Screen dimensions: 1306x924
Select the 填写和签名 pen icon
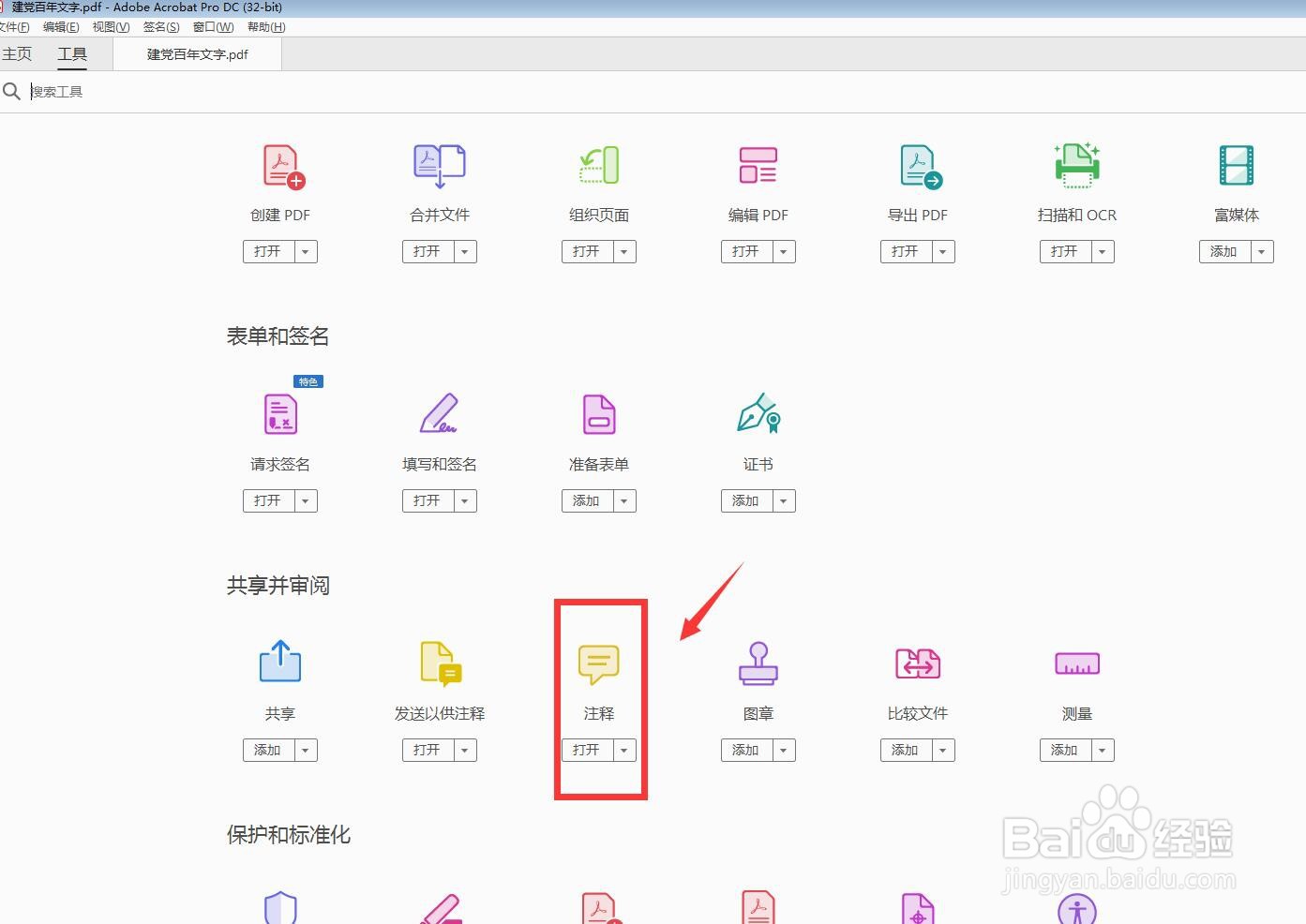[x=439, y=413]
